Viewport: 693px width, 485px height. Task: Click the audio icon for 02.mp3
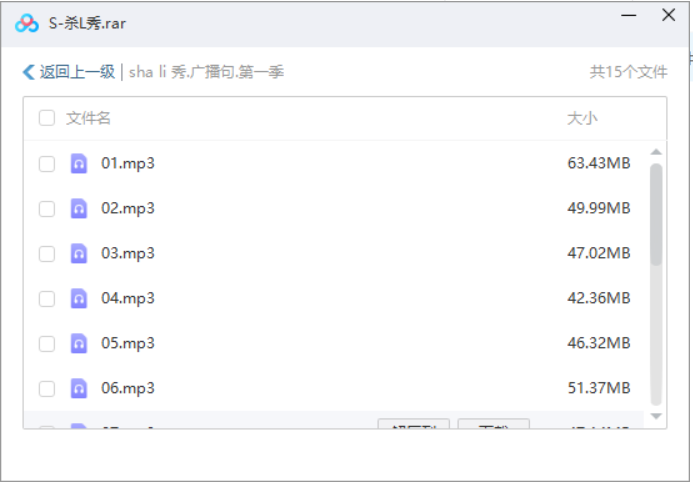tap(79, 209)
